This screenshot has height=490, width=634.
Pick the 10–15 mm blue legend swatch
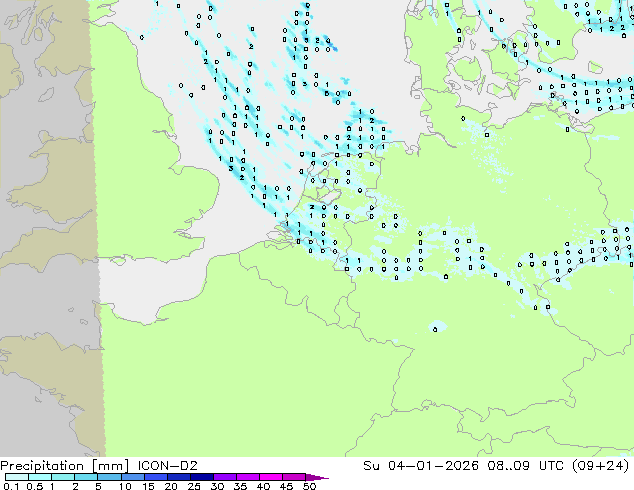click(133, 477)
